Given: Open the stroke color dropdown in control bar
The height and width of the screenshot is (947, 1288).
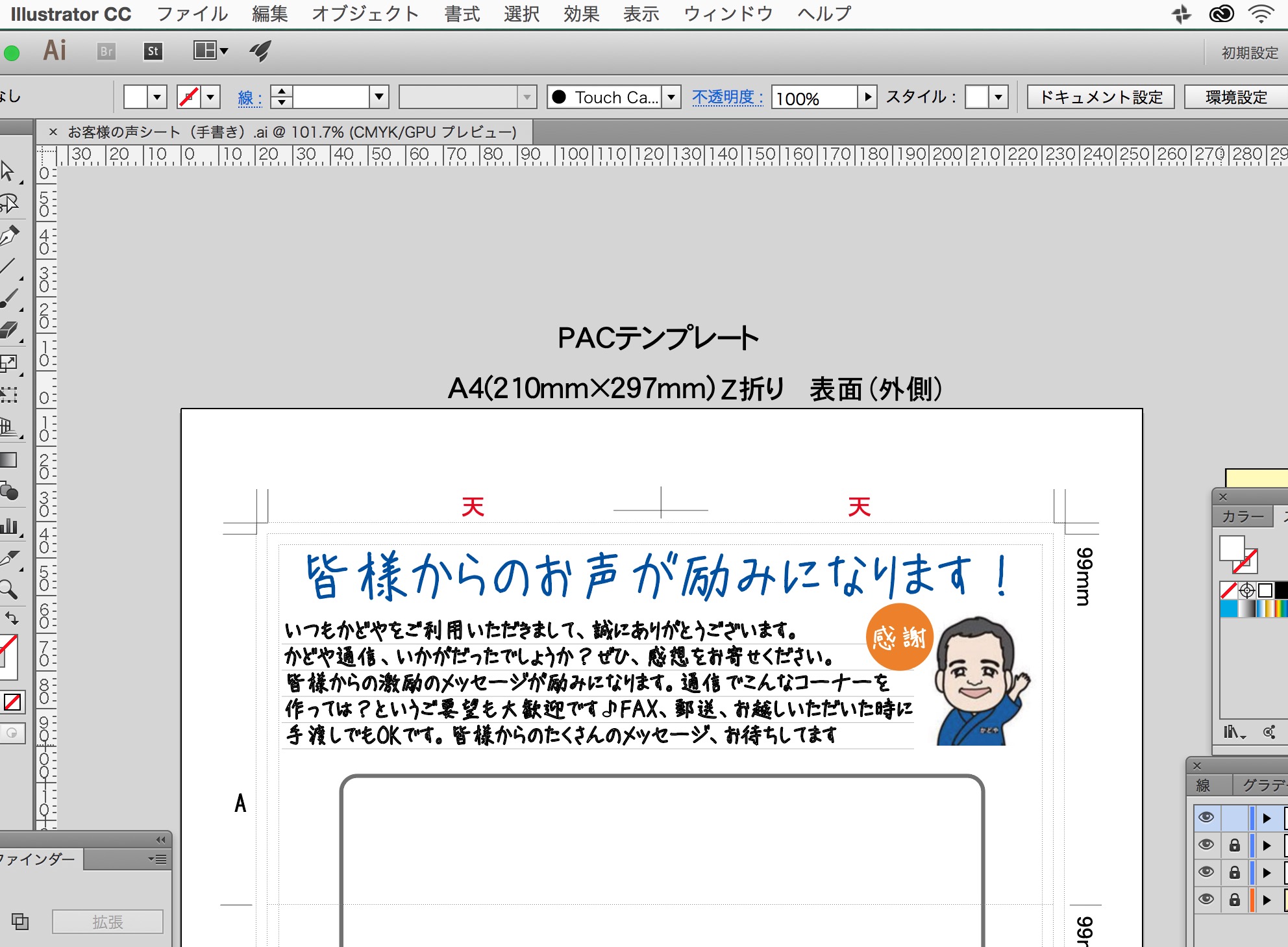Looking at the screenshot, I should click(x=210, y=97).
